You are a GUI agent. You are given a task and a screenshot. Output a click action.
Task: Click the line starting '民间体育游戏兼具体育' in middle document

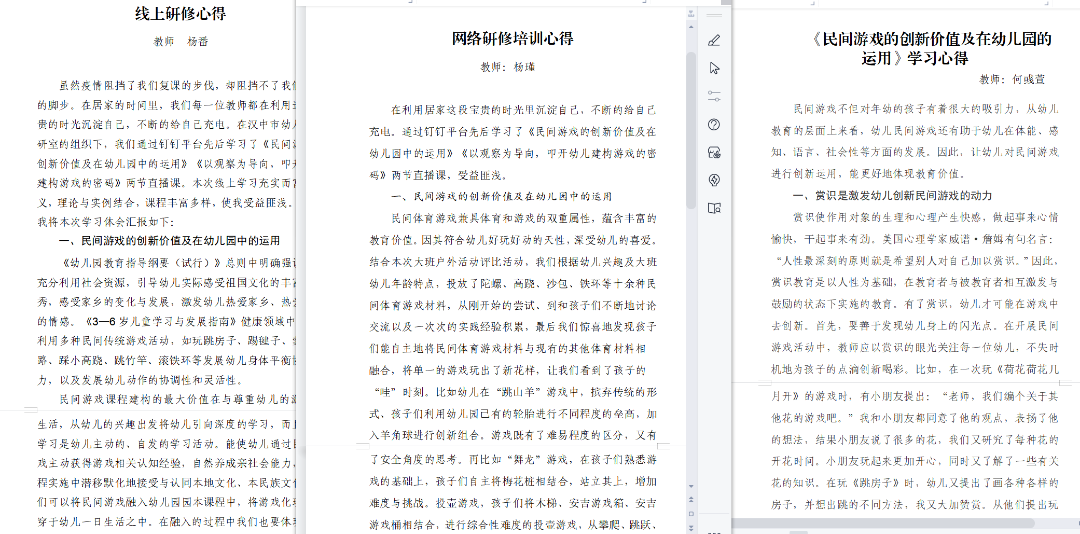pyautogui.click(x=524, y=218)
